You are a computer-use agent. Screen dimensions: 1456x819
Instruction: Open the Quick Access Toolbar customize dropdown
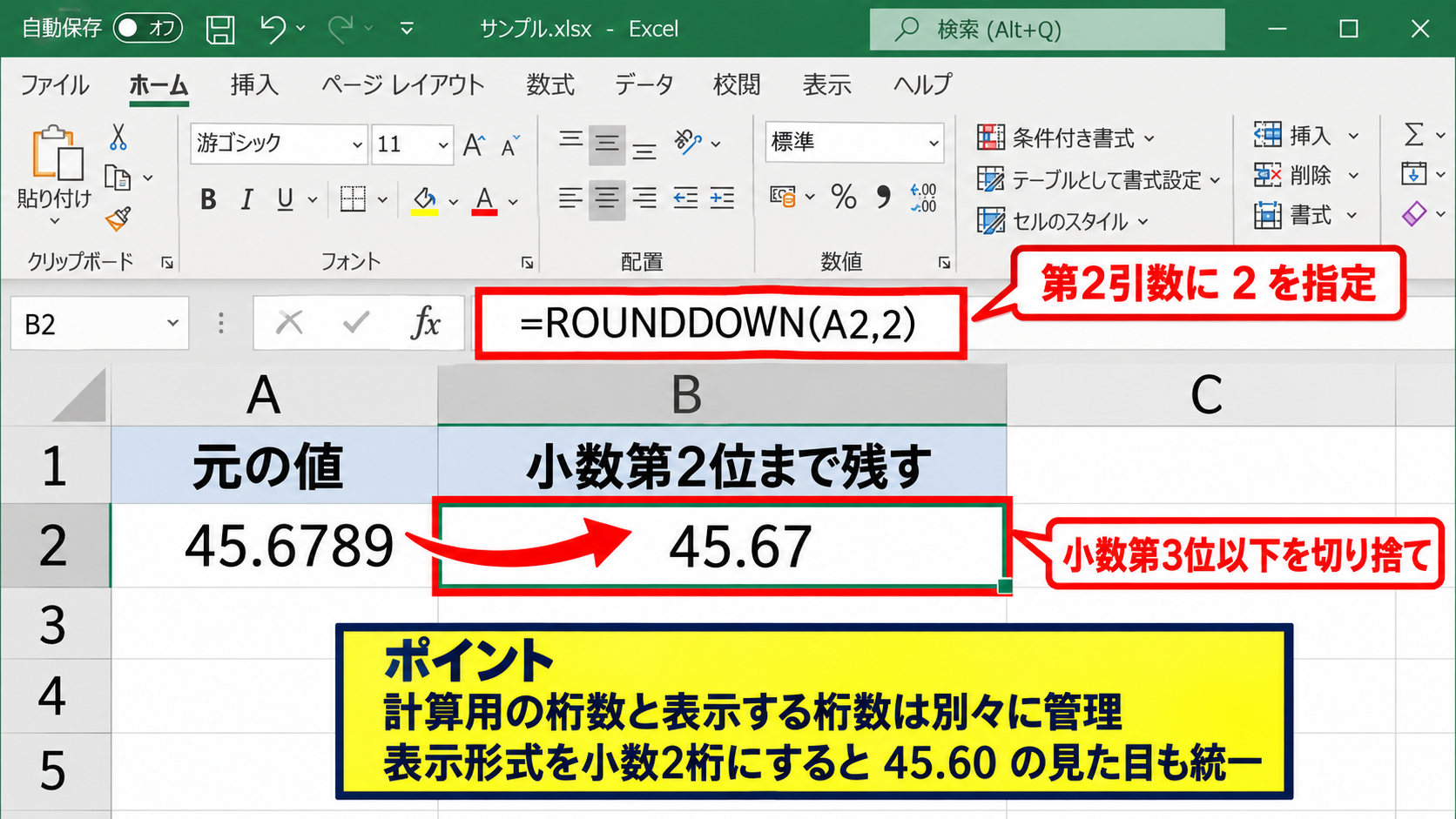tap(407, 30)
